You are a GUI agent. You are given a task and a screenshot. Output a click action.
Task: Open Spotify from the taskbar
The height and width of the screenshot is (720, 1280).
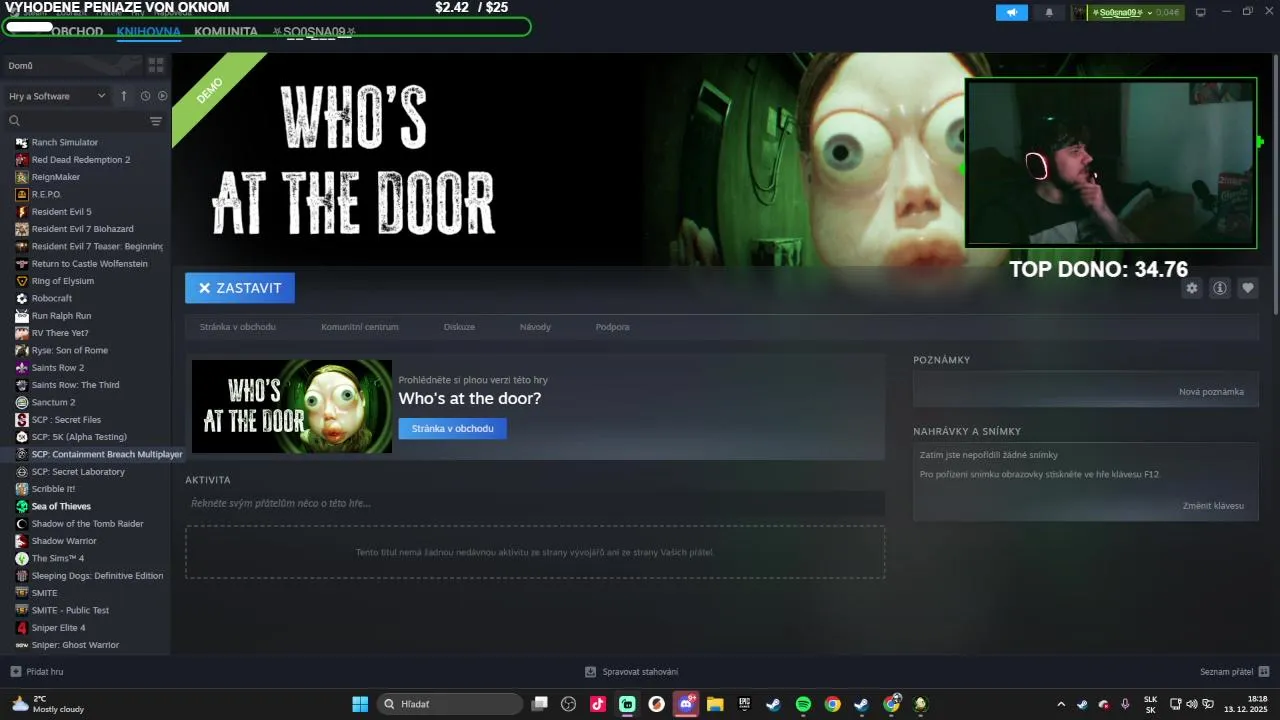803,704
